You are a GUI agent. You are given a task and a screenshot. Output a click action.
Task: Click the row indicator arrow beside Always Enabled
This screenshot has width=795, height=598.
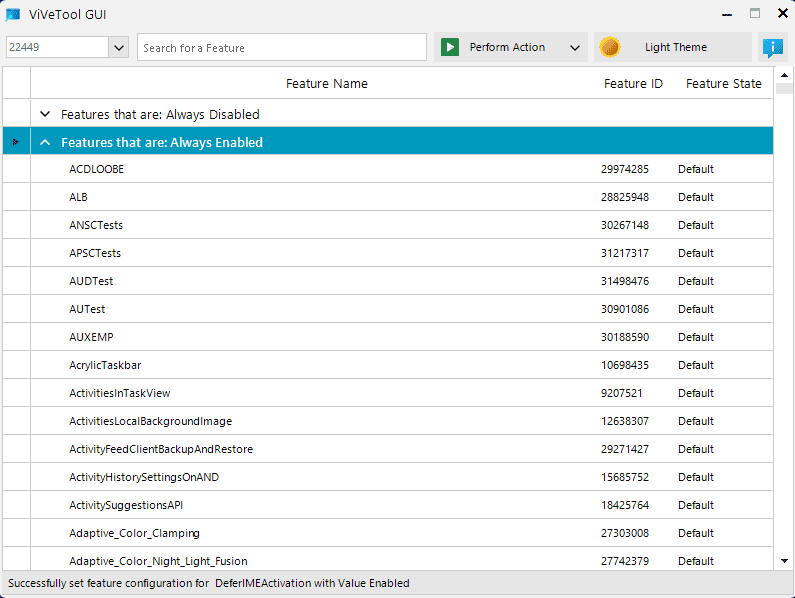coord(16,142)
